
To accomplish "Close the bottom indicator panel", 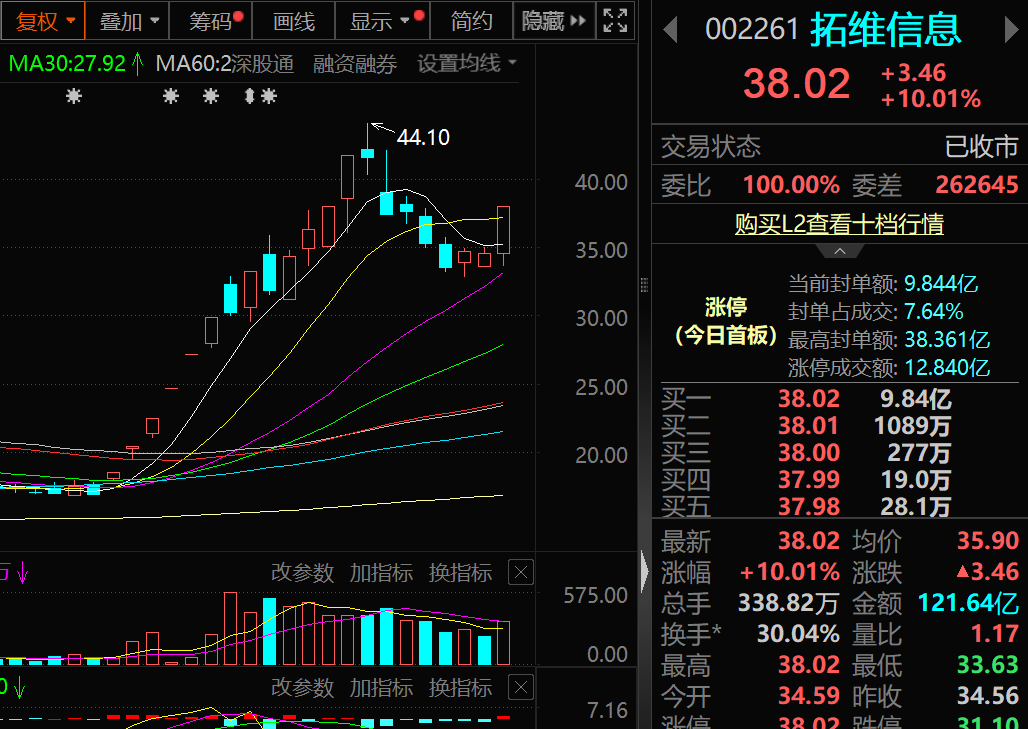I will click(521, 687).
